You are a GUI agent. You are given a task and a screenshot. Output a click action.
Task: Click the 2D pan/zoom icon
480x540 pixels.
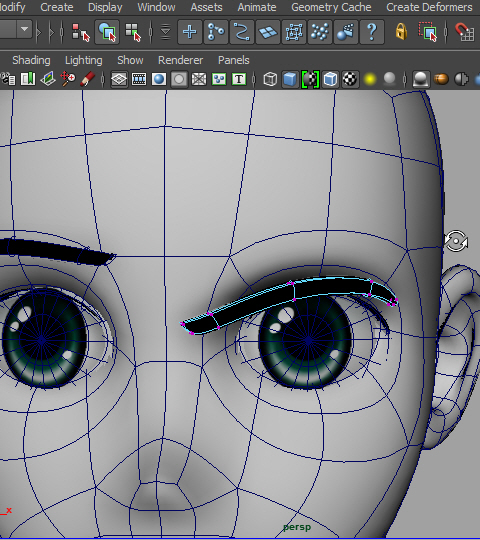coord(67,79)
